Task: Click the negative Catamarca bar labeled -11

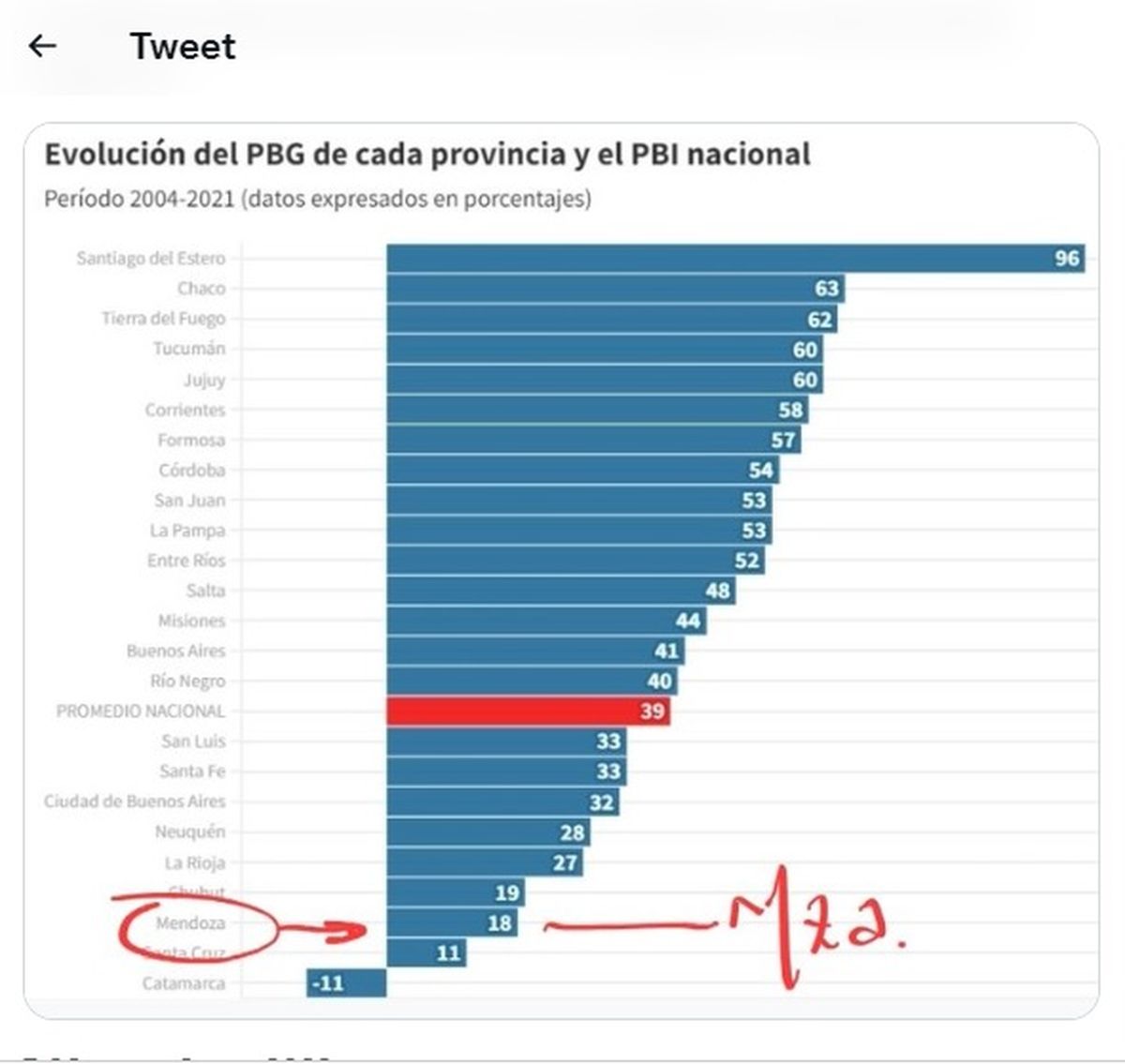Action: tap(346, 983)
